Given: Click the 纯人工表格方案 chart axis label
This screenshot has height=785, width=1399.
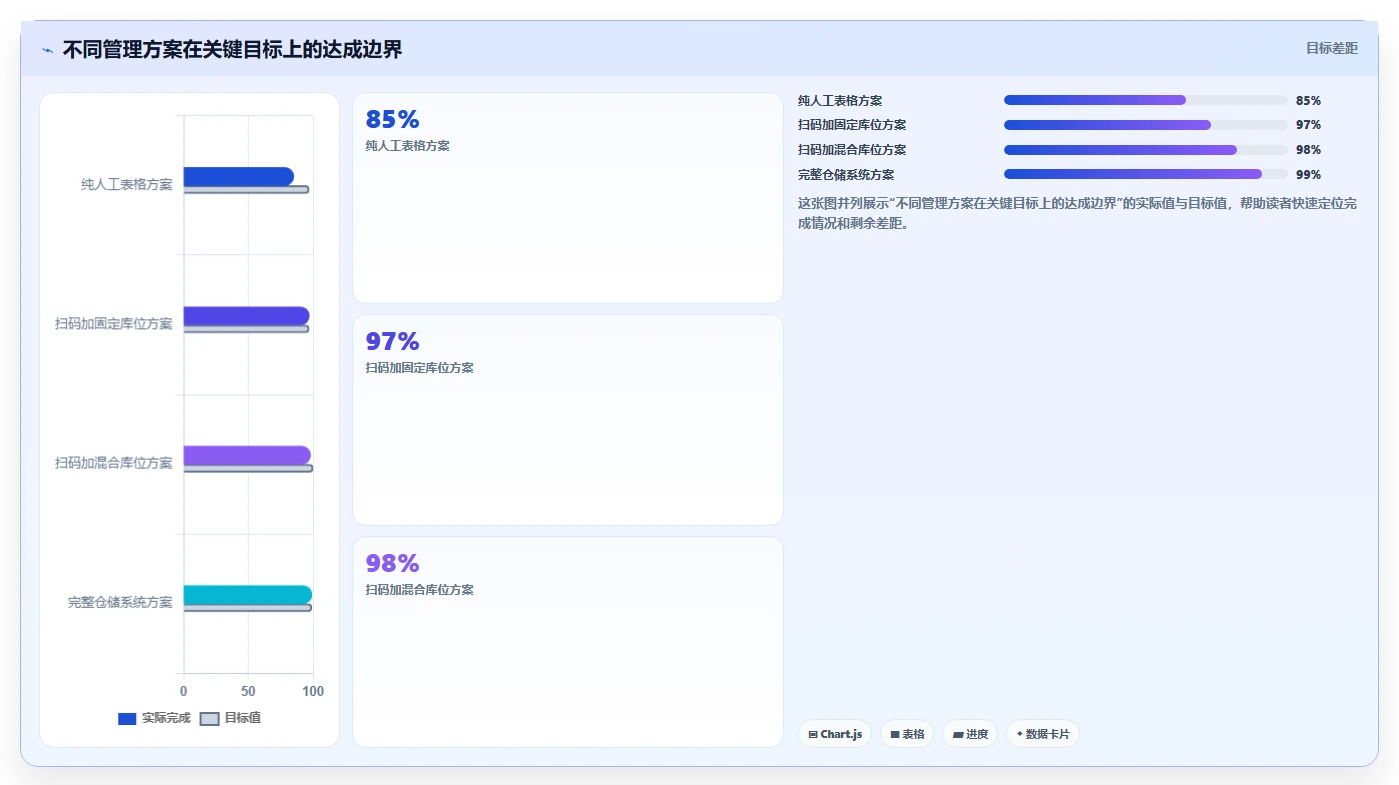Looking at the screenshot, I should pyautogui.click(x=127, y=184).
